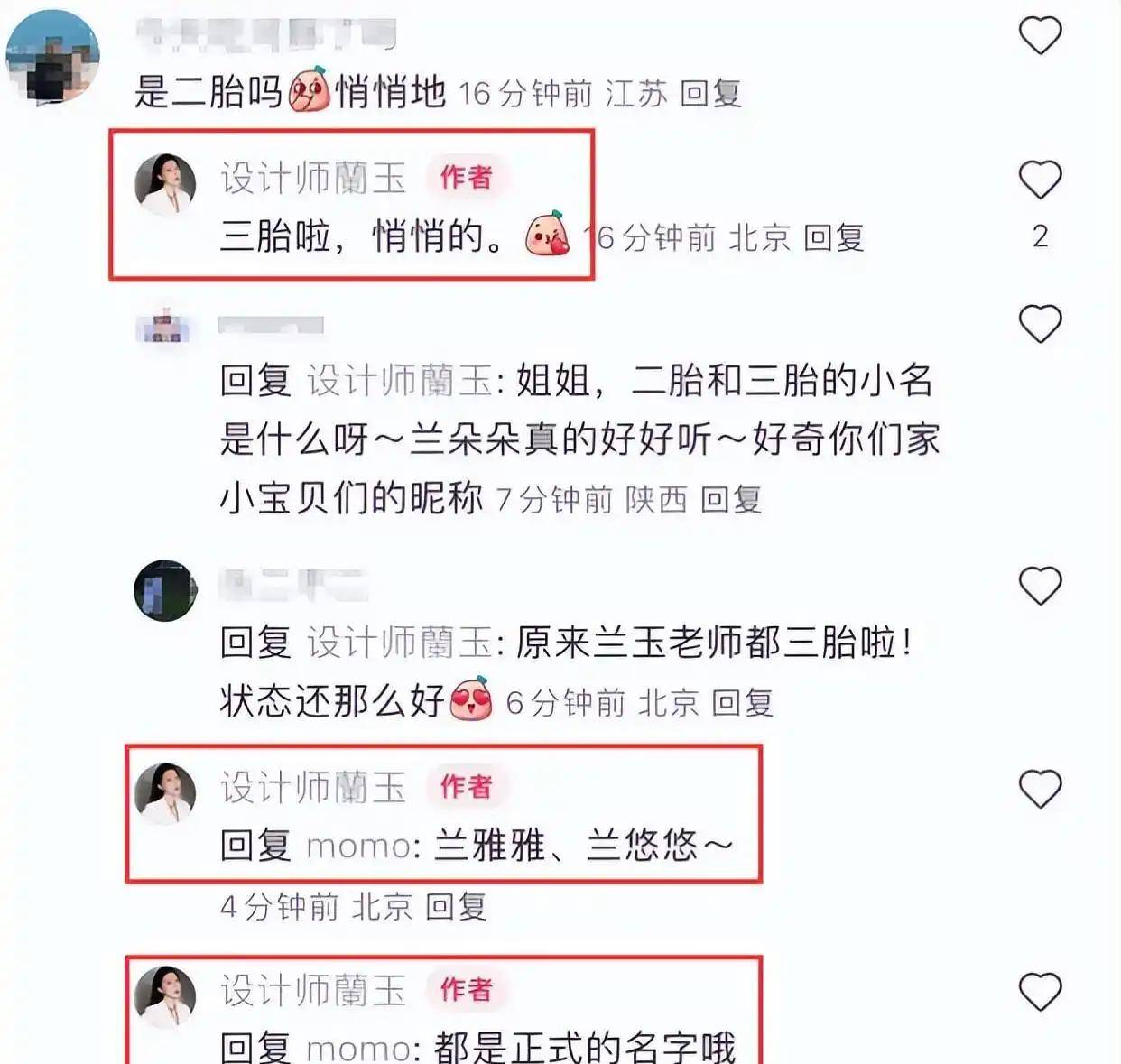Screen dimensions: 1121x1064
Task: Reply to the 是二胎吗 comment from 江苏
Action: click(710, 93)
